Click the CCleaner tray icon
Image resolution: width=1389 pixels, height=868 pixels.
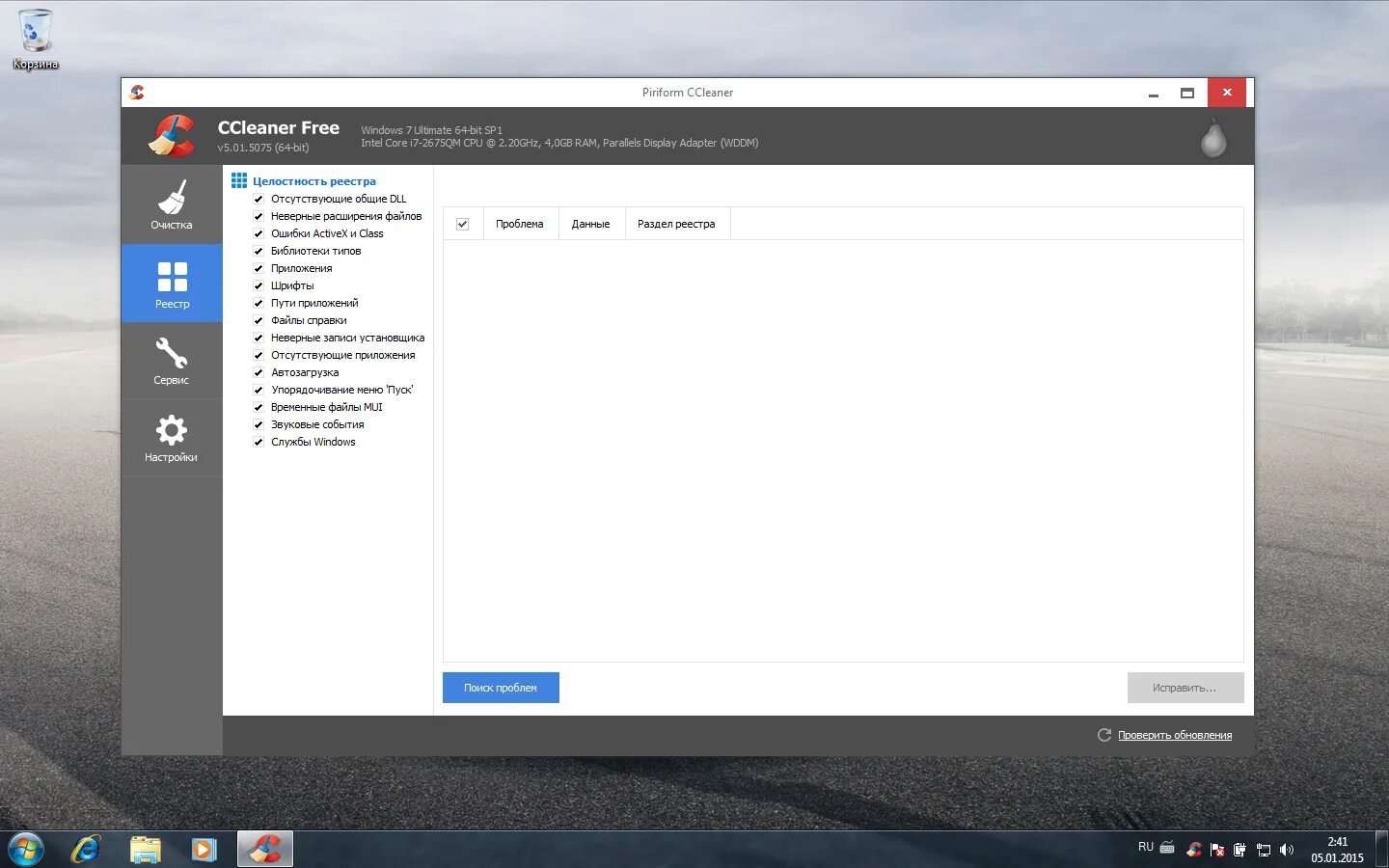(x=1194, y=850)
